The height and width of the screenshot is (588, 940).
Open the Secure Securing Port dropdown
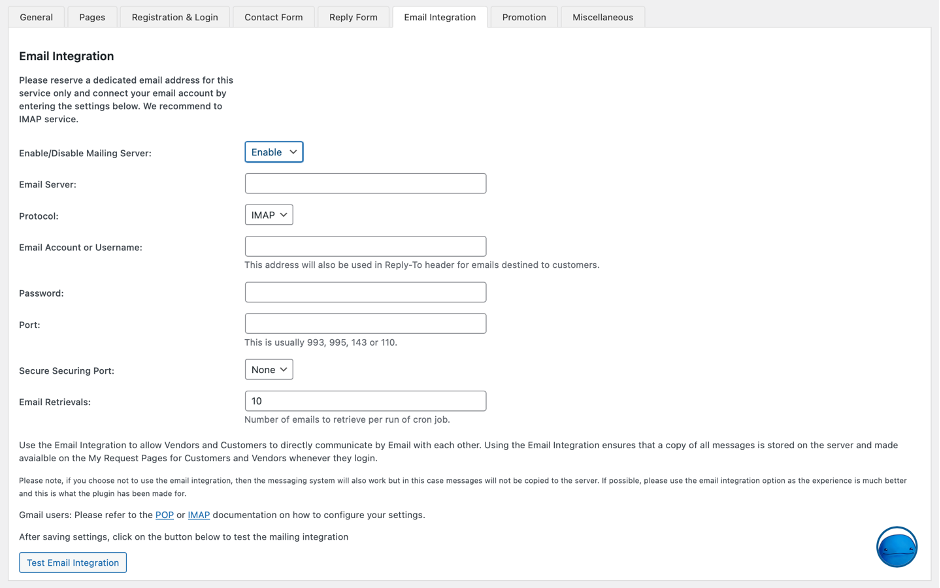point(269,370)
